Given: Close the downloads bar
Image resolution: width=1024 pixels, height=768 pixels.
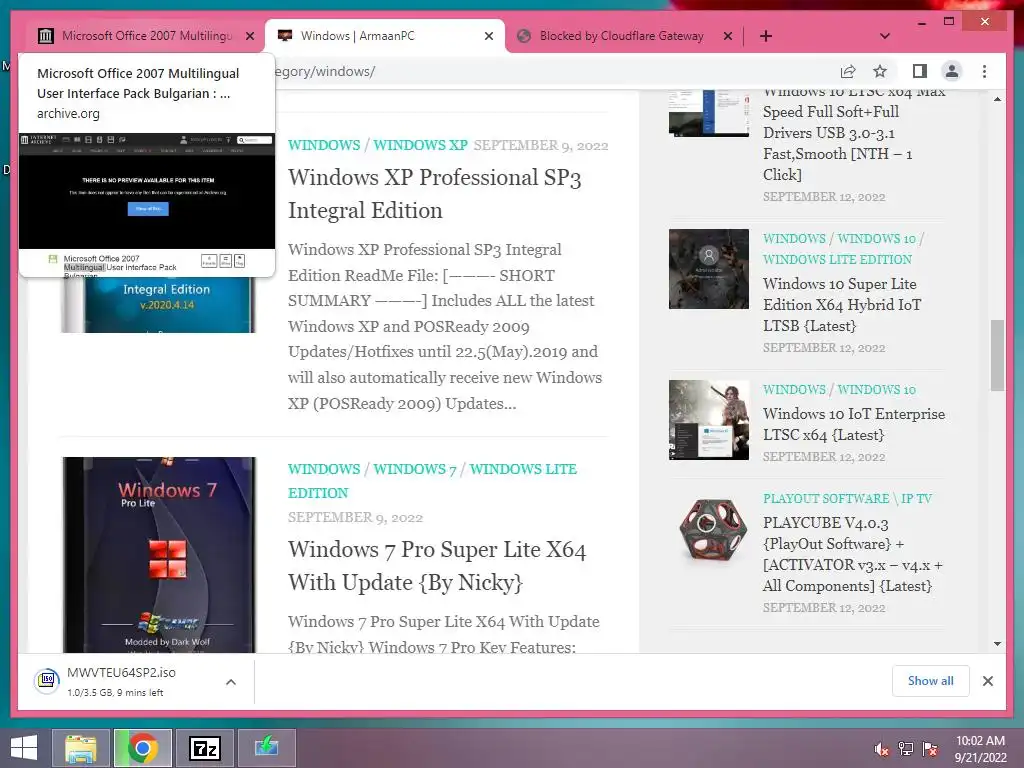Looking at the screenshot, I should (987, 681).
